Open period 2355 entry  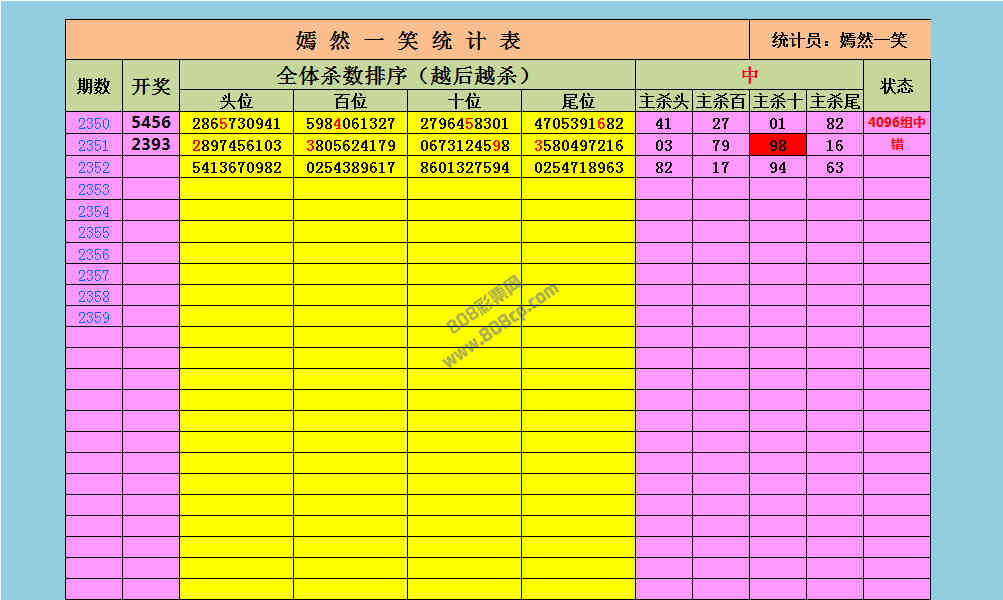click(x=94, y=232)
